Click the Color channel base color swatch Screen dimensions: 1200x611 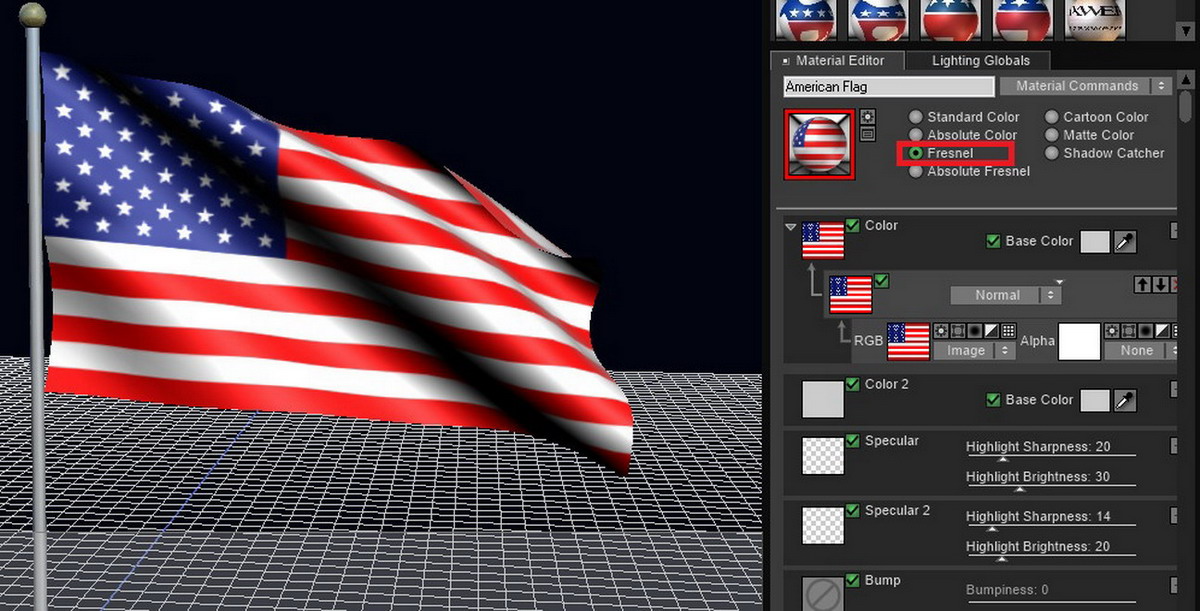pyautogui.click(x=1095, y=241)
